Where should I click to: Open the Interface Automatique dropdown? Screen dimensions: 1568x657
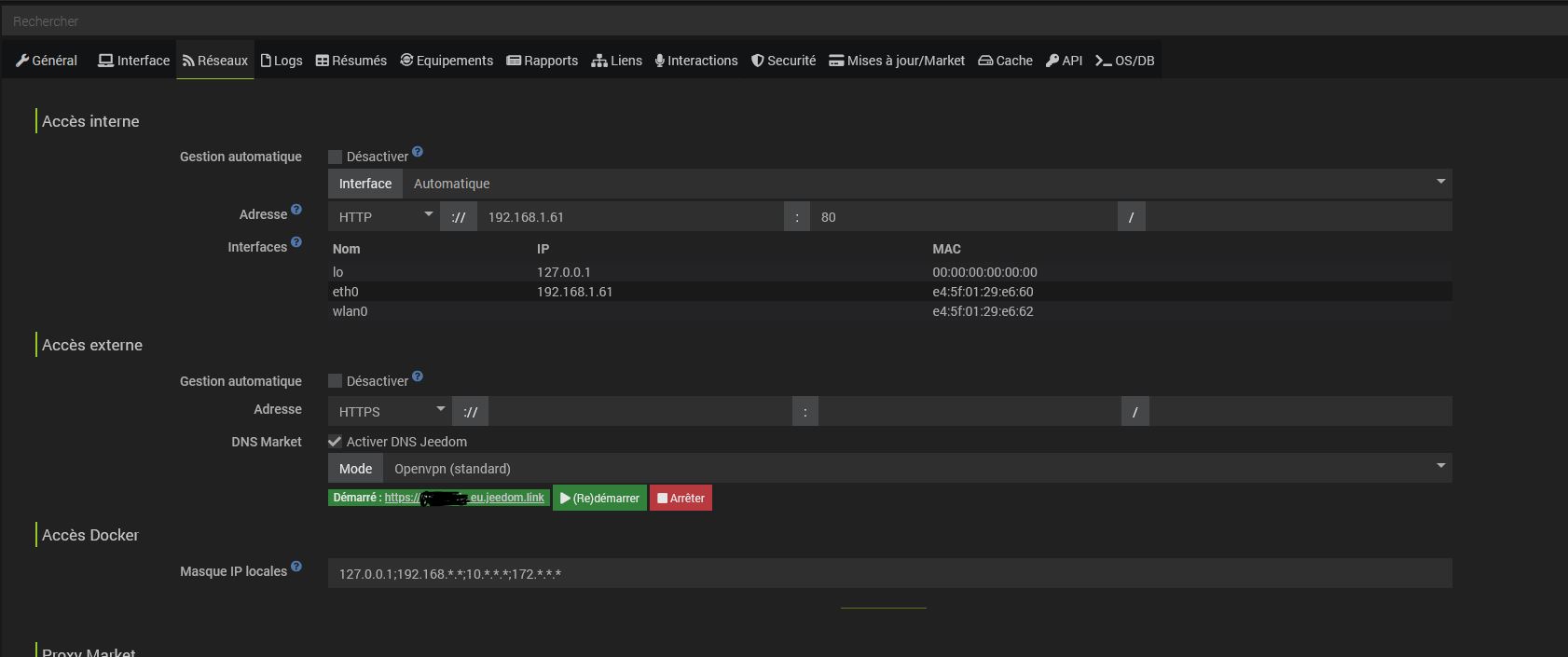click(927, 184)
